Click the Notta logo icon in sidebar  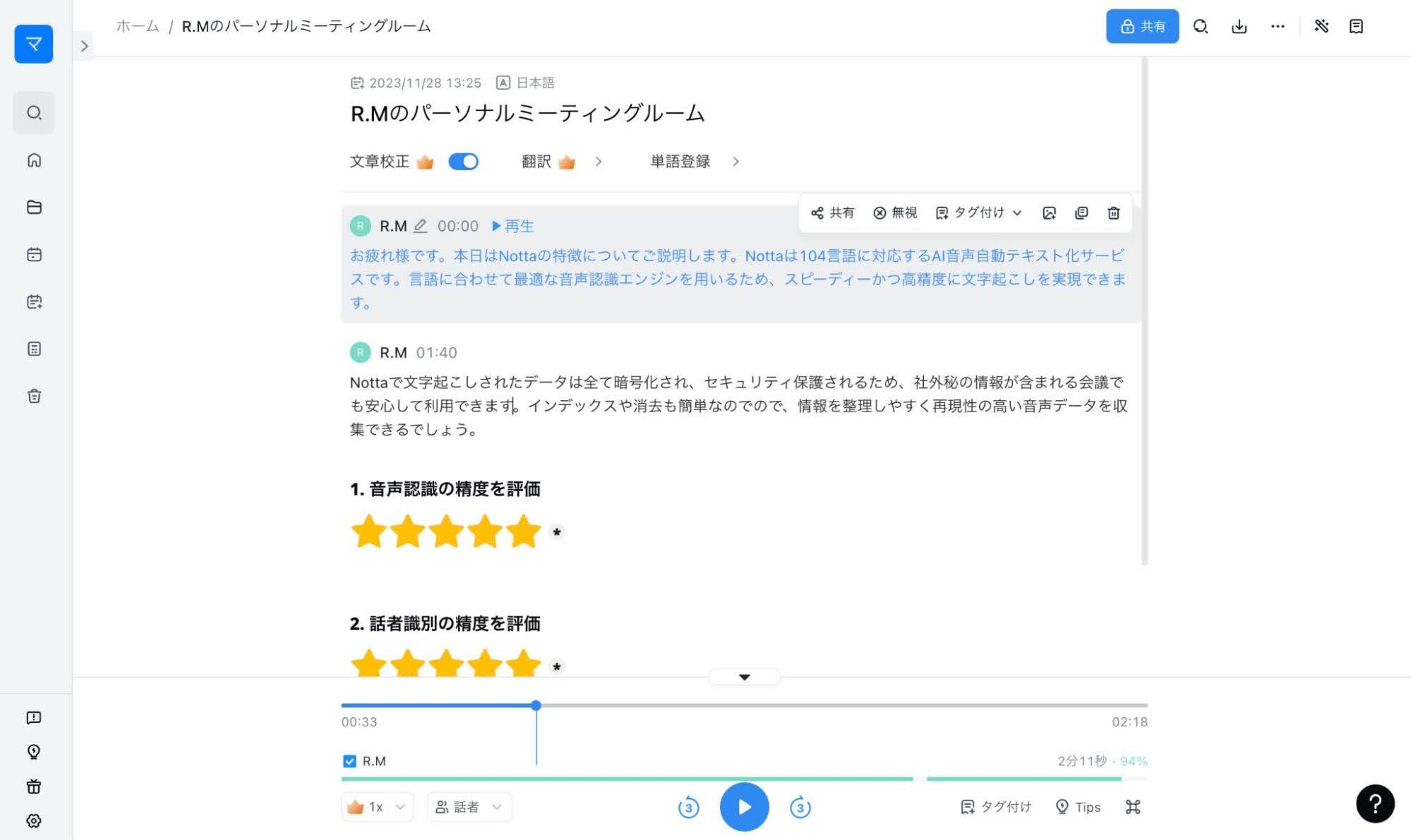click(x=34, y=44)
